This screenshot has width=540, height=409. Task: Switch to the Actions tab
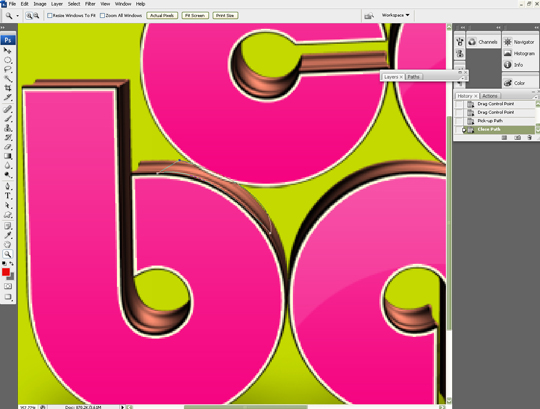pyautogui.click(x=489, y=96)
